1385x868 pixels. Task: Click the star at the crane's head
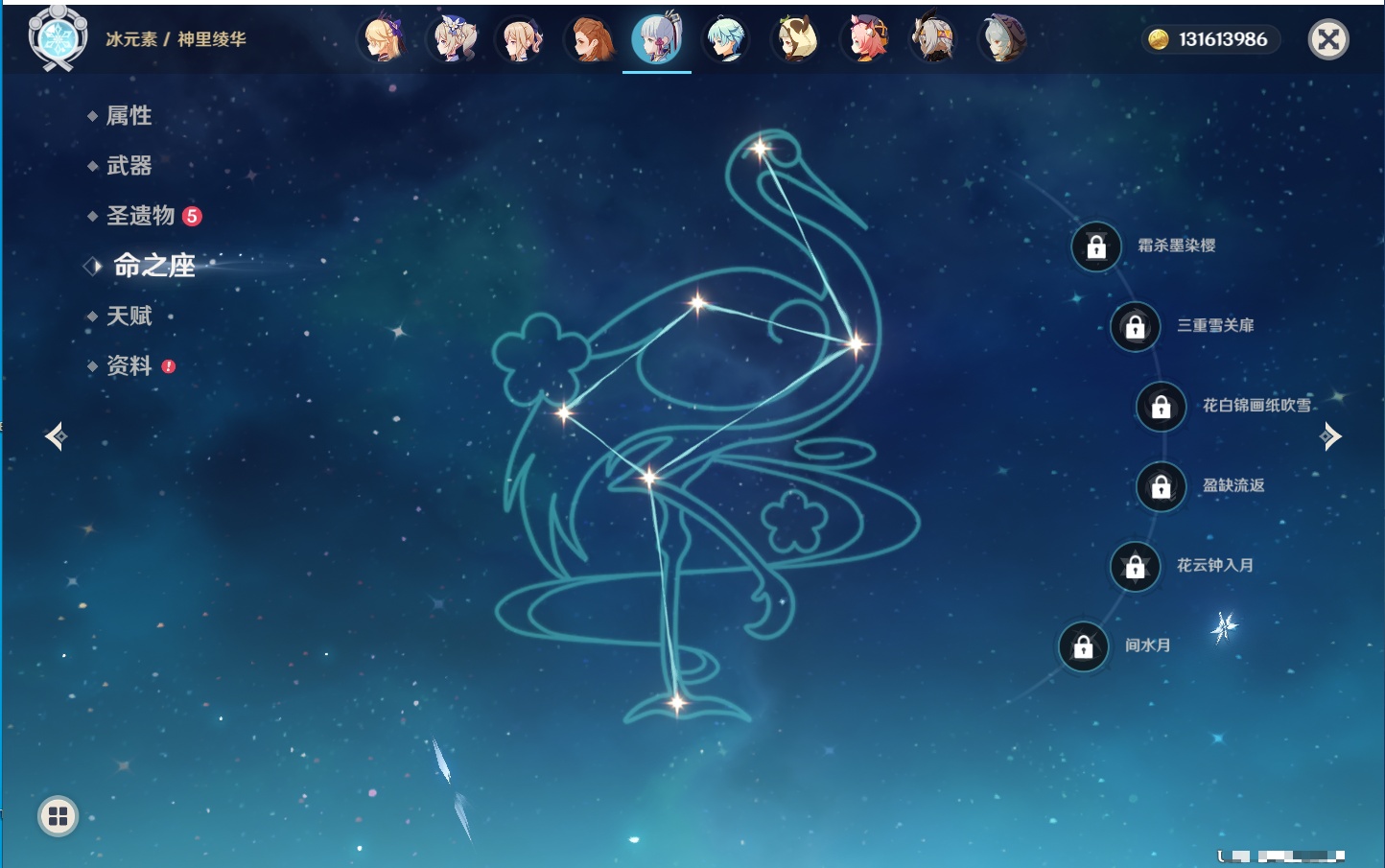(x=761, y=148)
